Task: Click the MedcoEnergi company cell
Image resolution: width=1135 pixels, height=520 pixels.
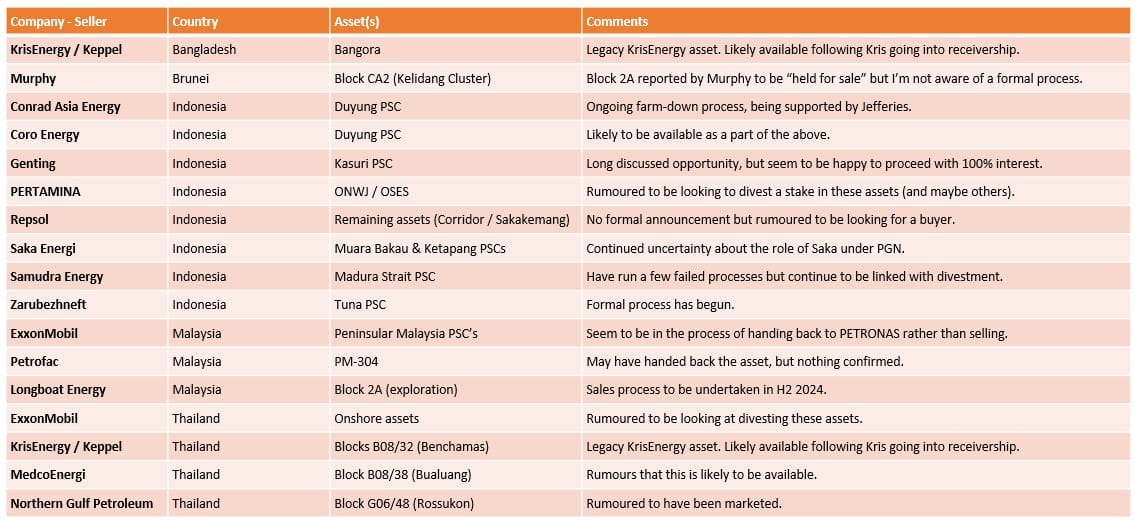Action: click(x=48, y=474)
